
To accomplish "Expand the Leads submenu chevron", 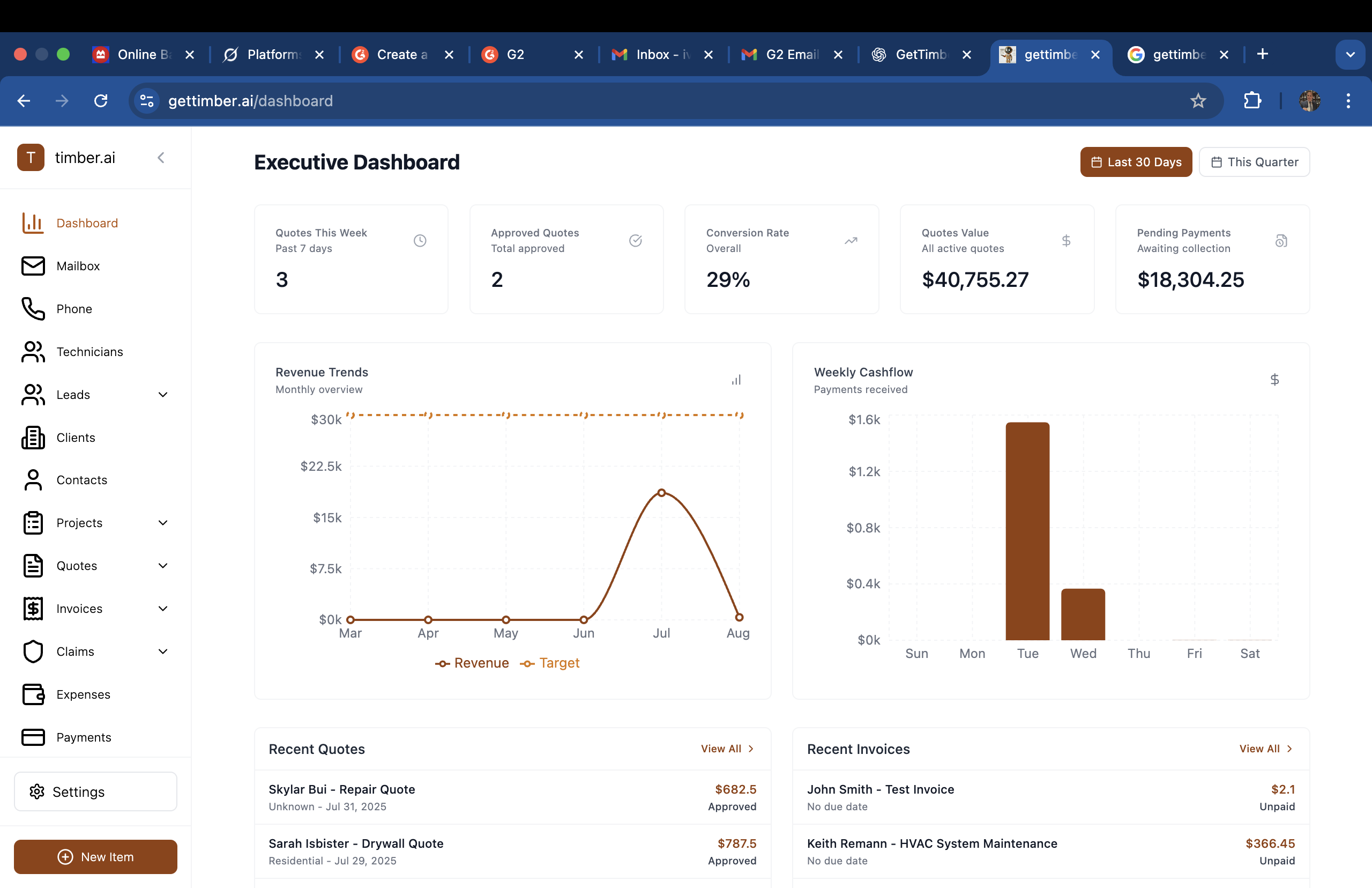I will pos(163,395).
